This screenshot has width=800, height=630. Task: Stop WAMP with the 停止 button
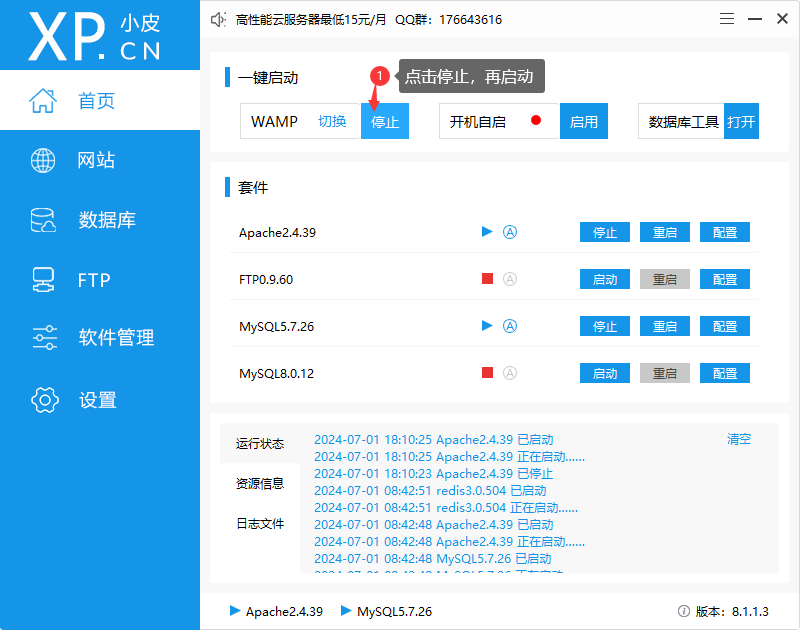click(x=385, y=121)
